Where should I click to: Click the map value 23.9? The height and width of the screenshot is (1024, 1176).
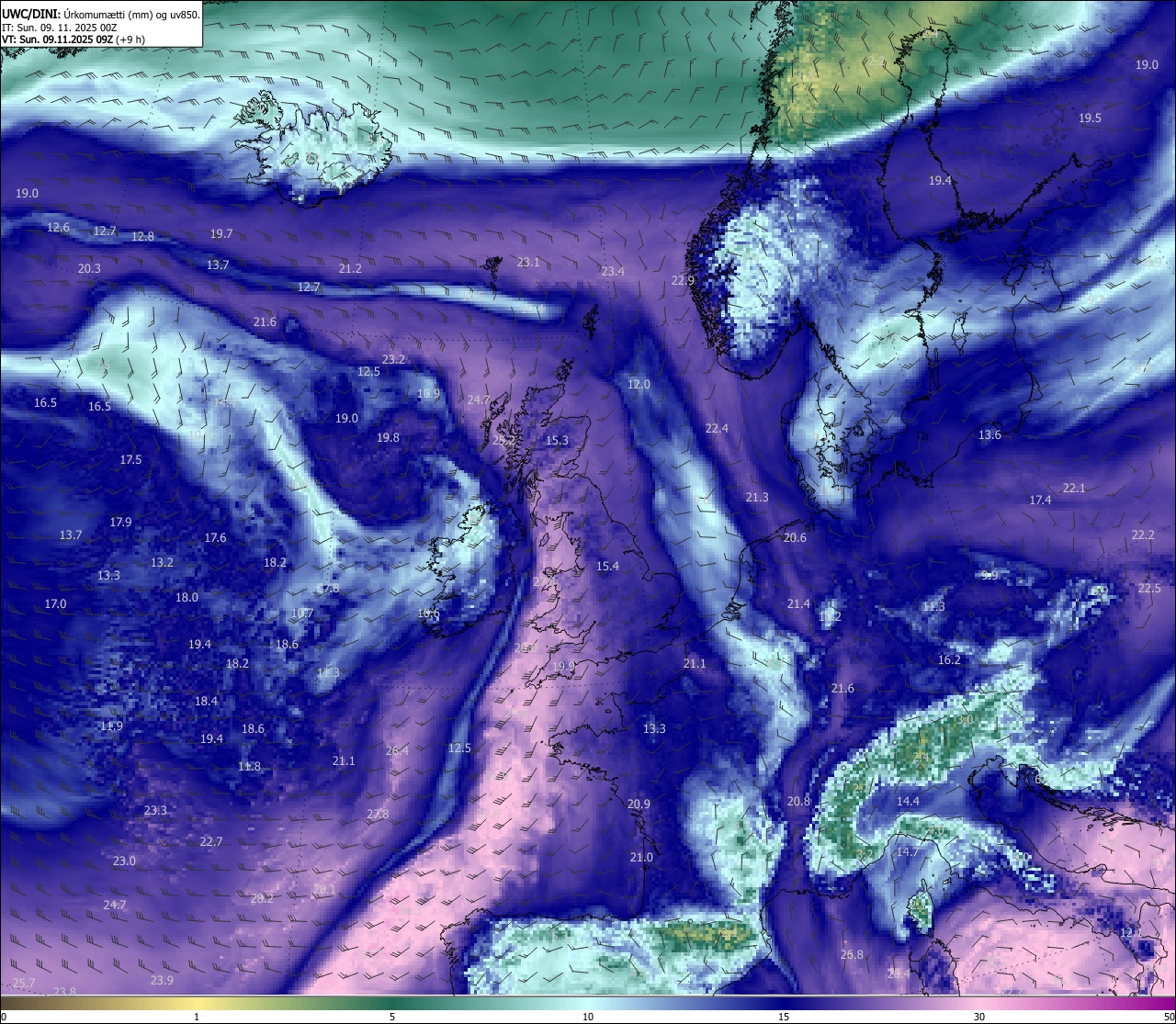coord(162,981)
